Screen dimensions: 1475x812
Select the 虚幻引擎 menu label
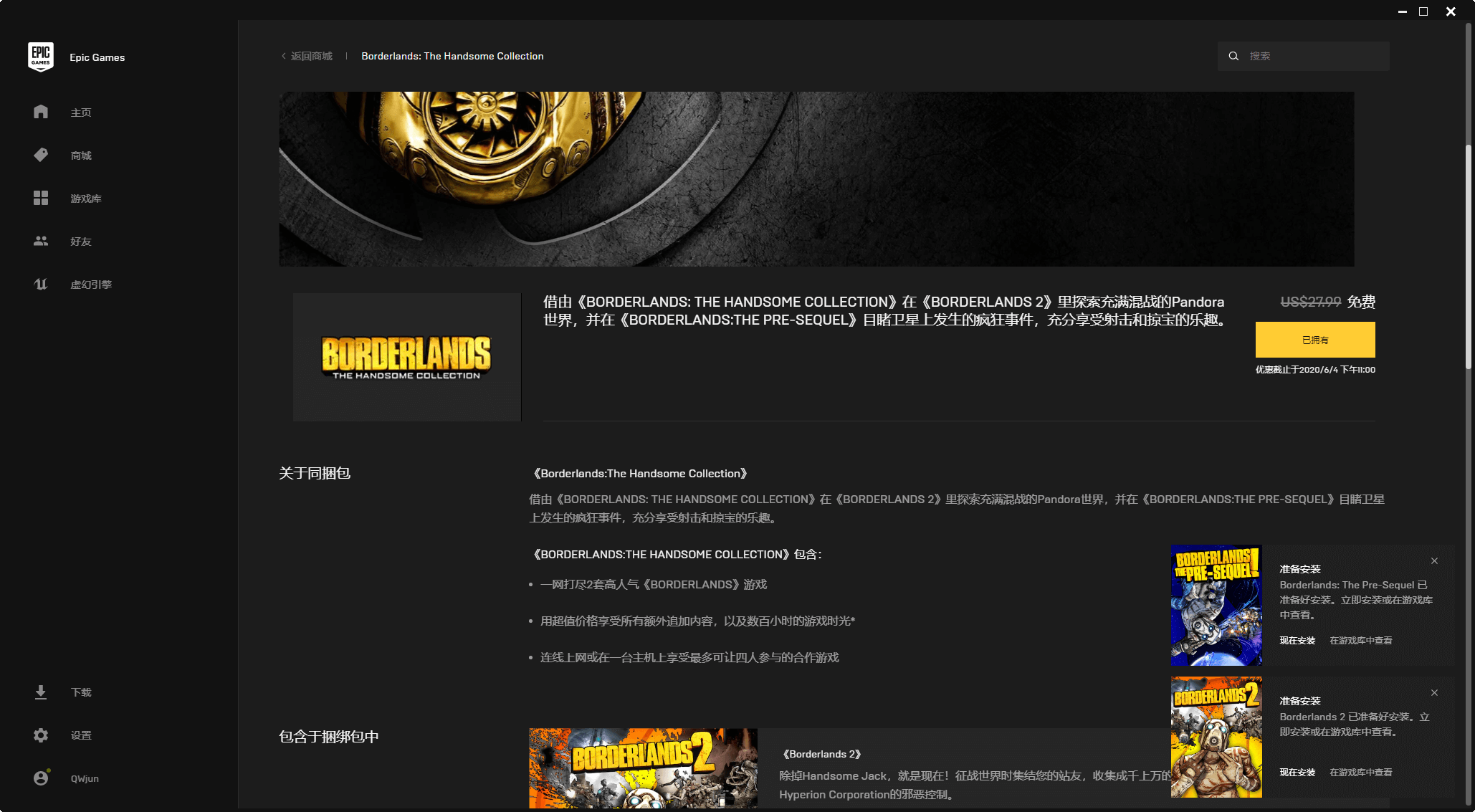pyautogui.click(x=91, y=285)
